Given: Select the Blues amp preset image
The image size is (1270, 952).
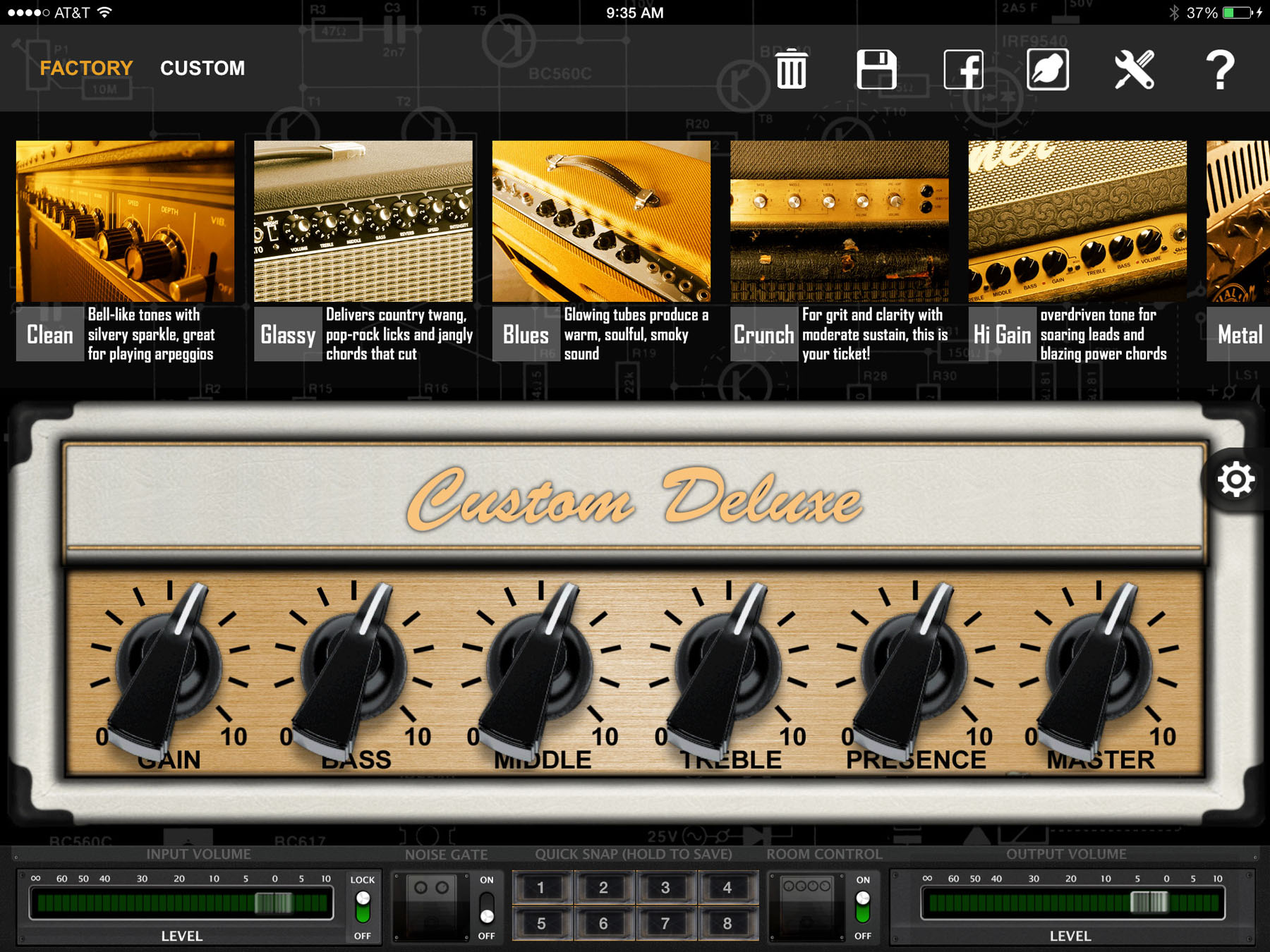Looking at the screenshot, I should [x=601, y=221].
